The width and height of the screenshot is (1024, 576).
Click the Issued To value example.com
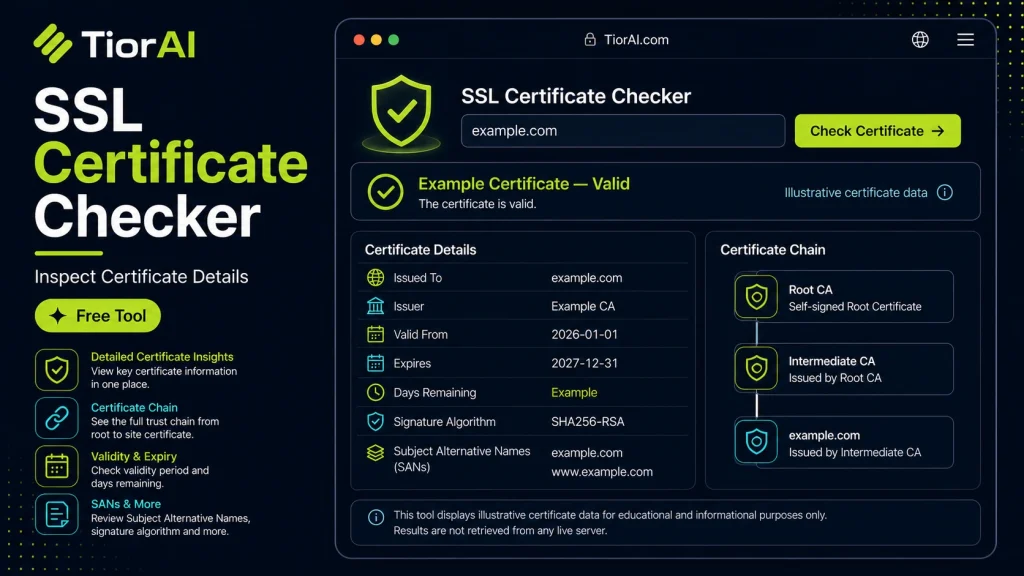(586, 278)
